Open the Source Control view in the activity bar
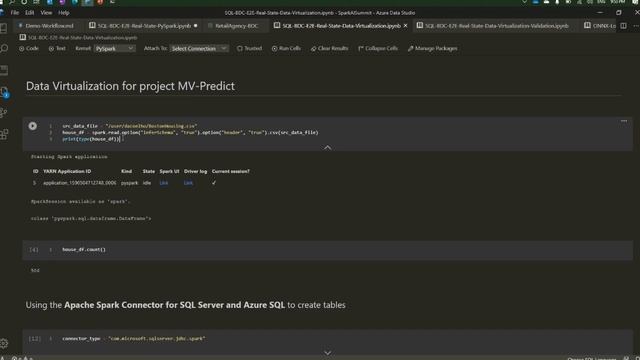This screenshot has width=640, height=360. tap(4, 113)
